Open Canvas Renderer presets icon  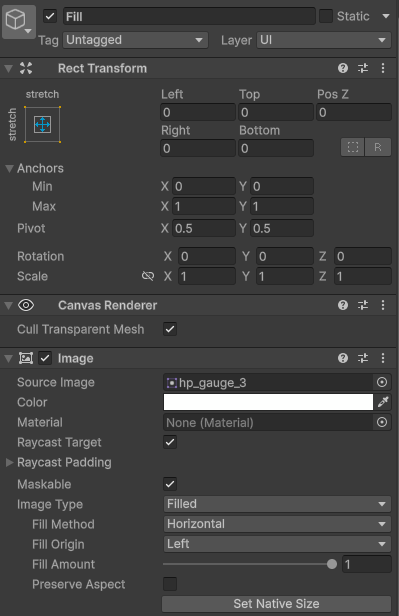coord(363,305)
